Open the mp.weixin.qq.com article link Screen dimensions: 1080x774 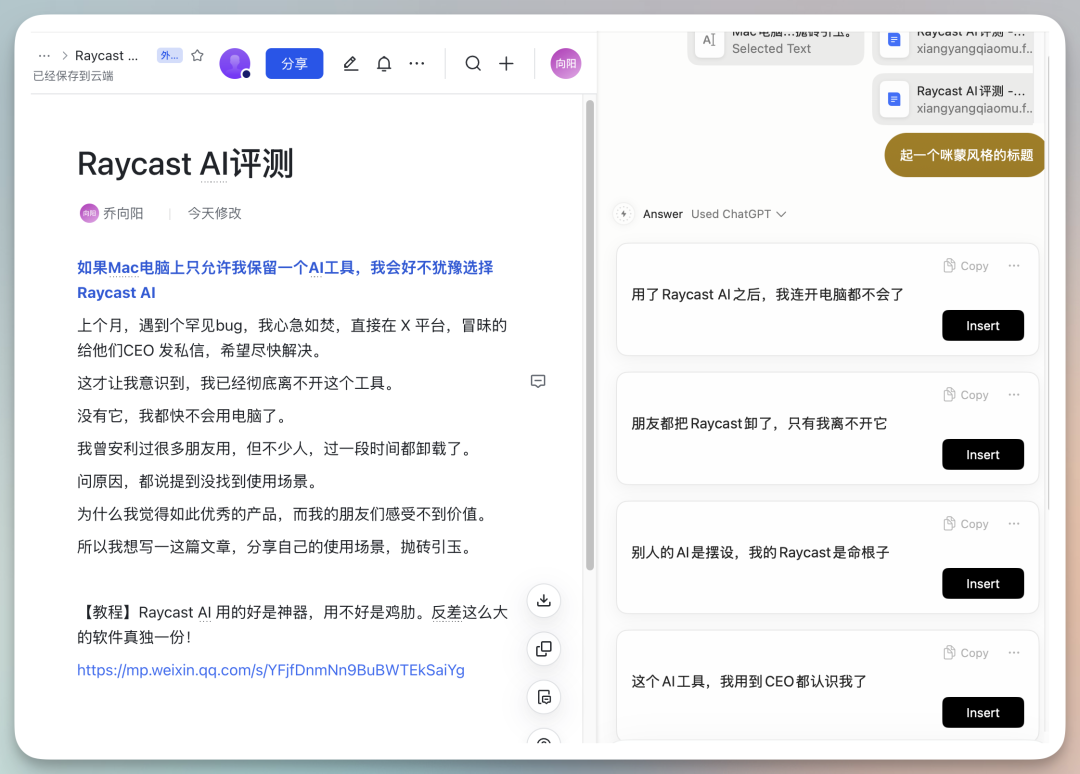tap(271, 670)
